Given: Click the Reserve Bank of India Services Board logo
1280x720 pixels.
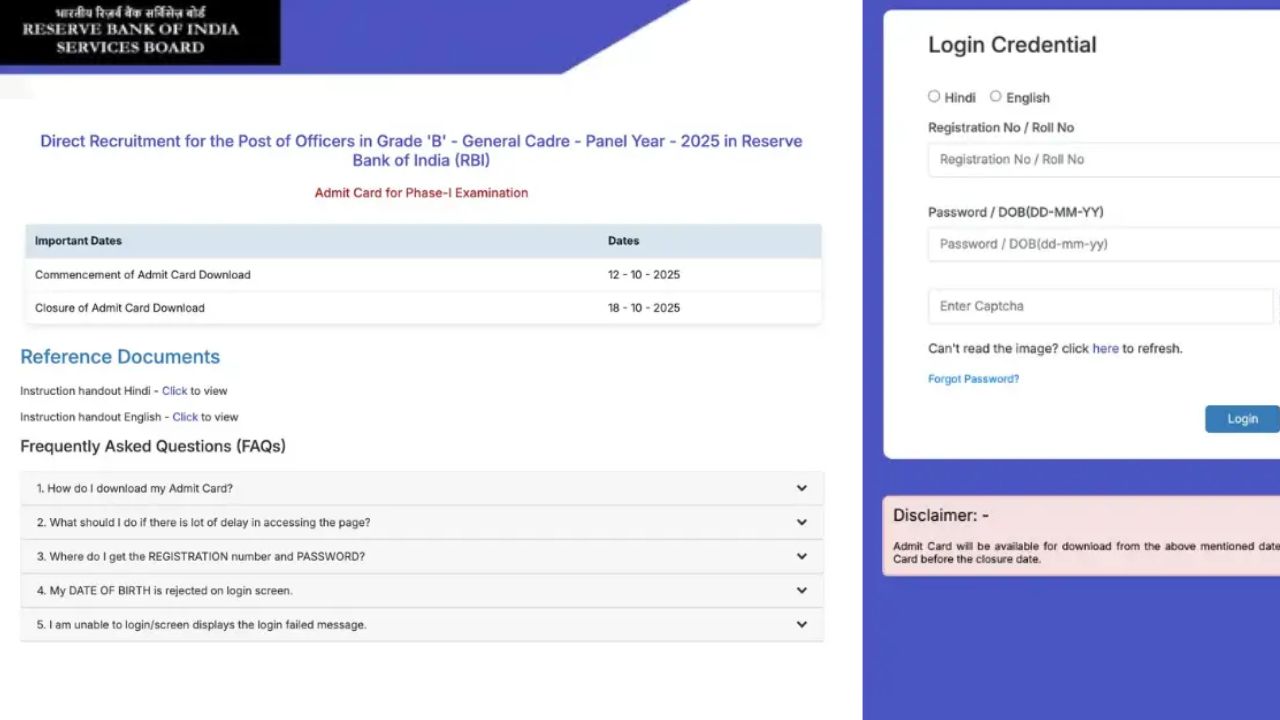Looking at the screenshot, I should coord(140,32).
